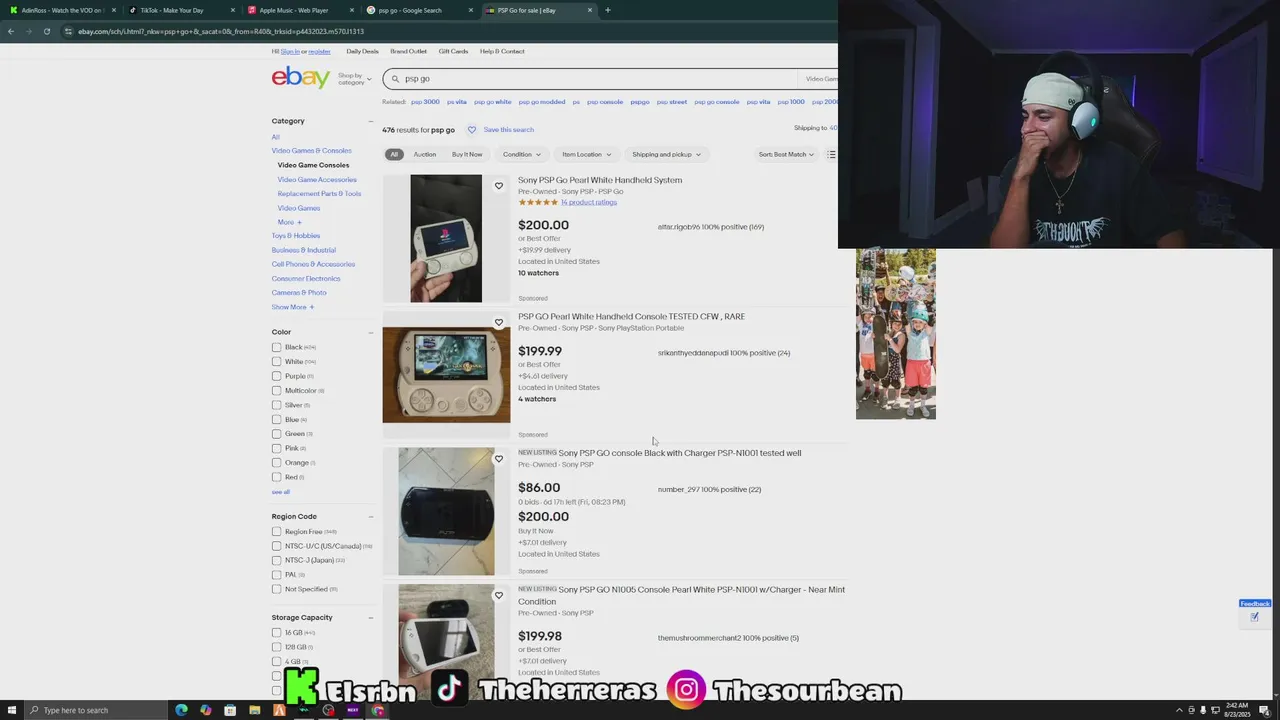The image size is (1280, 720).
Task: Open Microsoft Store from the taskbar
Action: pyautogui.click(x=230, y=710)
